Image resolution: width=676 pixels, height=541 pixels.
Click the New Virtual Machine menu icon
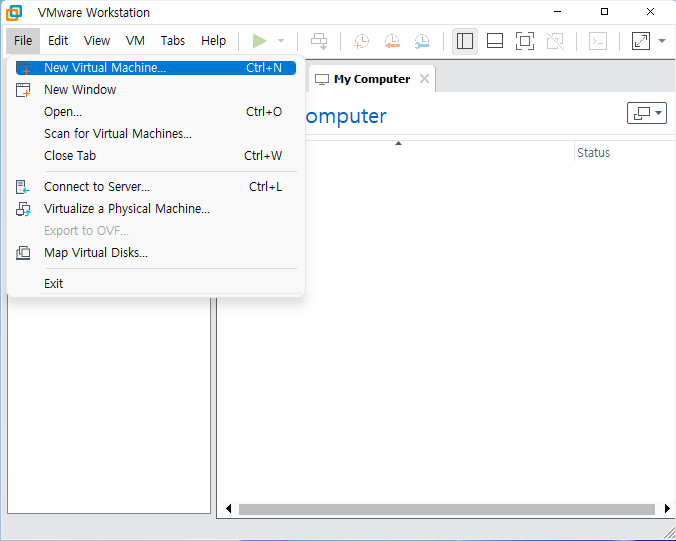pyautogui.click(x=23, y=68)
